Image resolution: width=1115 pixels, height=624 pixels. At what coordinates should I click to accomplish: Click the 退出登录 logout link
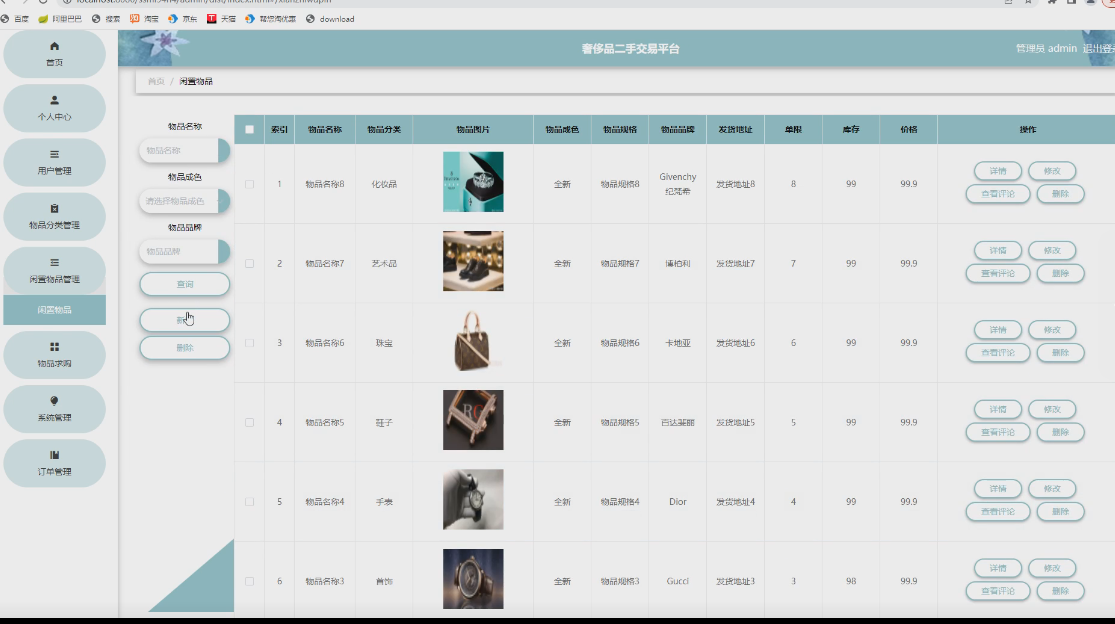tap(1099, 48)
